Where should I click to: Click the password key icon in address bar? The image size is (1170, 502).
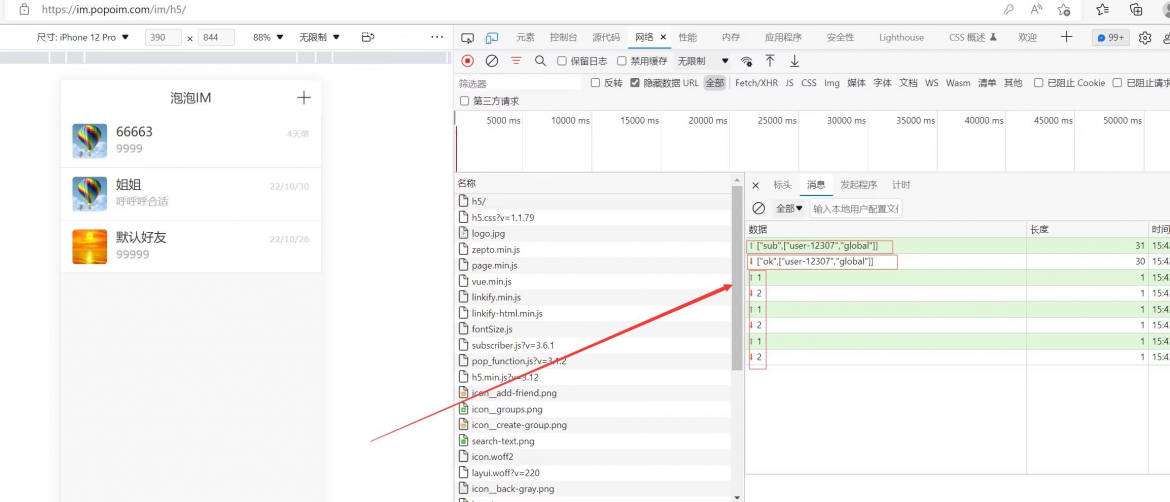(x=1009, y=10)
